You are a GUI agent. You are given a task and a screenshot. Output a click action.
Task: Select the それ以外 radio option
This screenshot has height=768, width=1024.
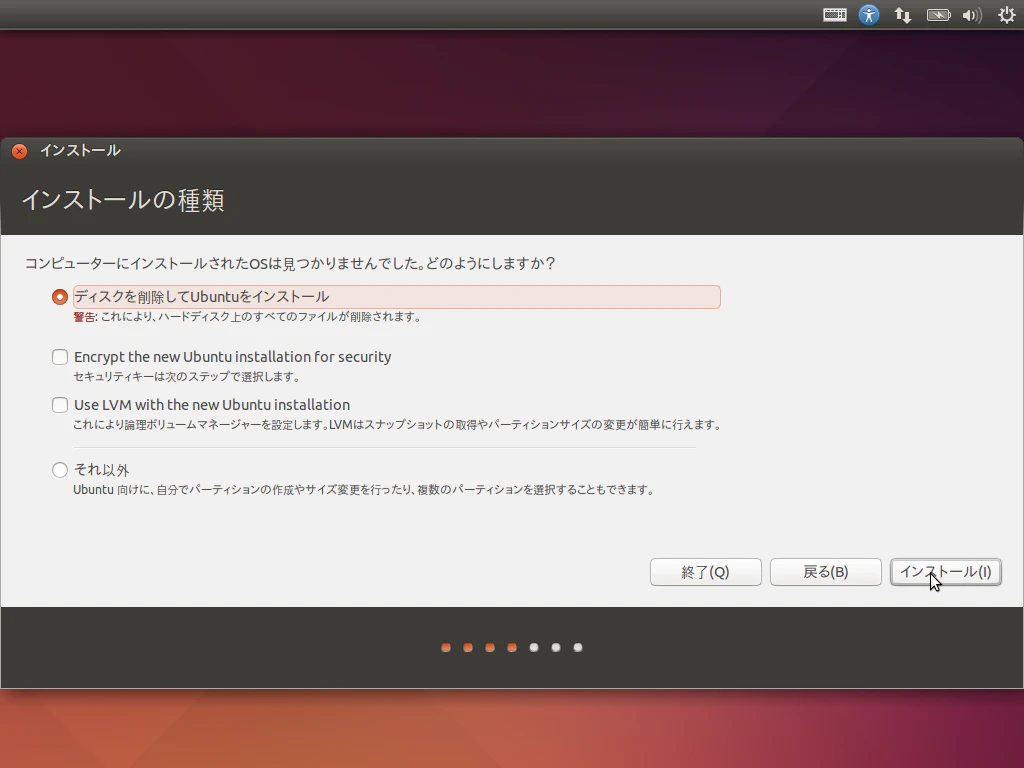tap(59, 470)
